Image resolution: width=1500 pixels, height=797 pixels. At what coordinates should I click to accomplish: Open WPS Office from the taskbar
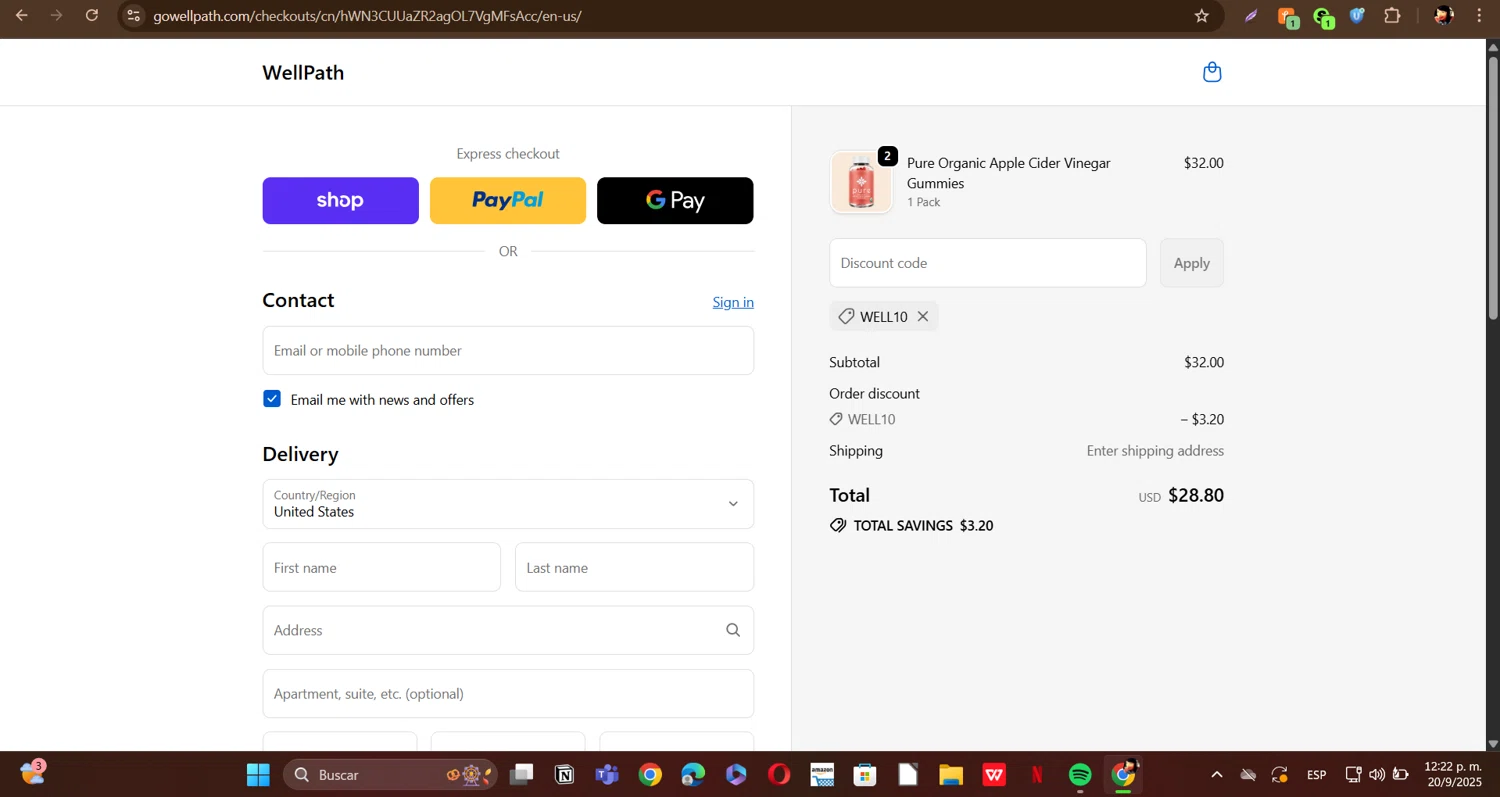994,775
